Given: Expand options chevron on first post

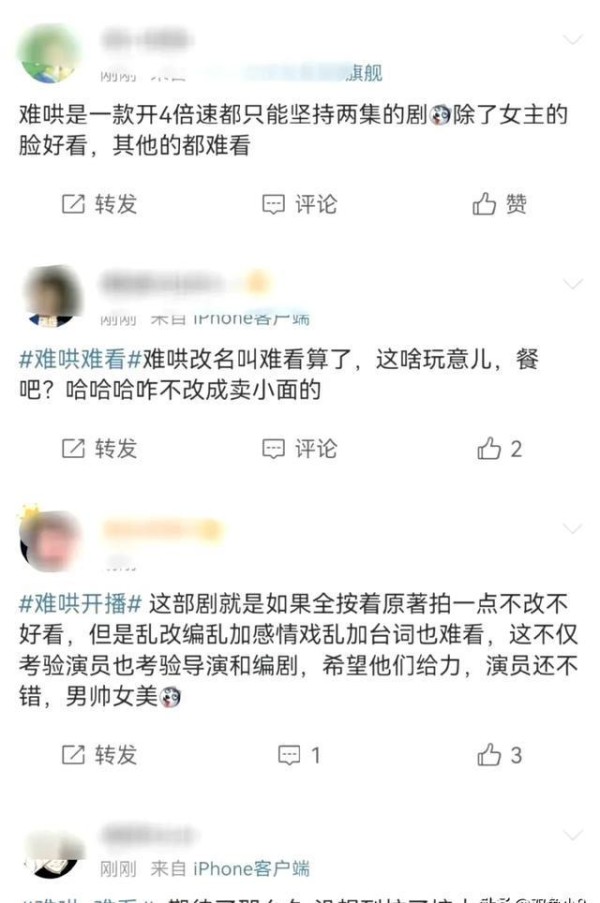Looking at the screenshot, I should click(x=572, y=39).
